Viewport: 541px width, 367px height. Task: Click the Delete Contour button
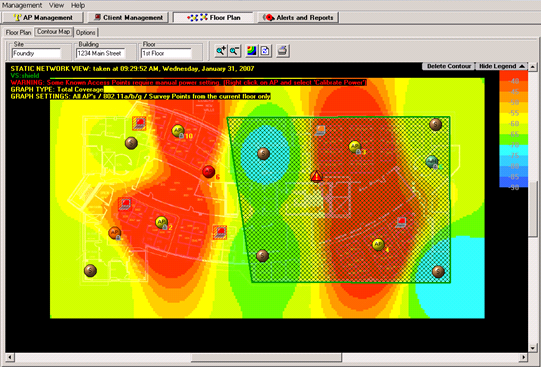click(449, 66)
